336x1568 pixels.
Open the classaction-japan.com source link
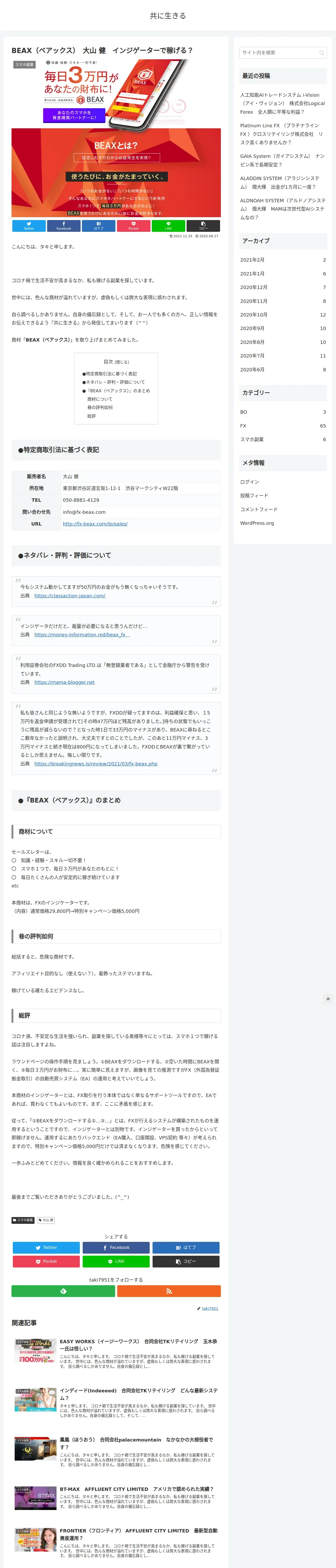[x=70, y=596]
